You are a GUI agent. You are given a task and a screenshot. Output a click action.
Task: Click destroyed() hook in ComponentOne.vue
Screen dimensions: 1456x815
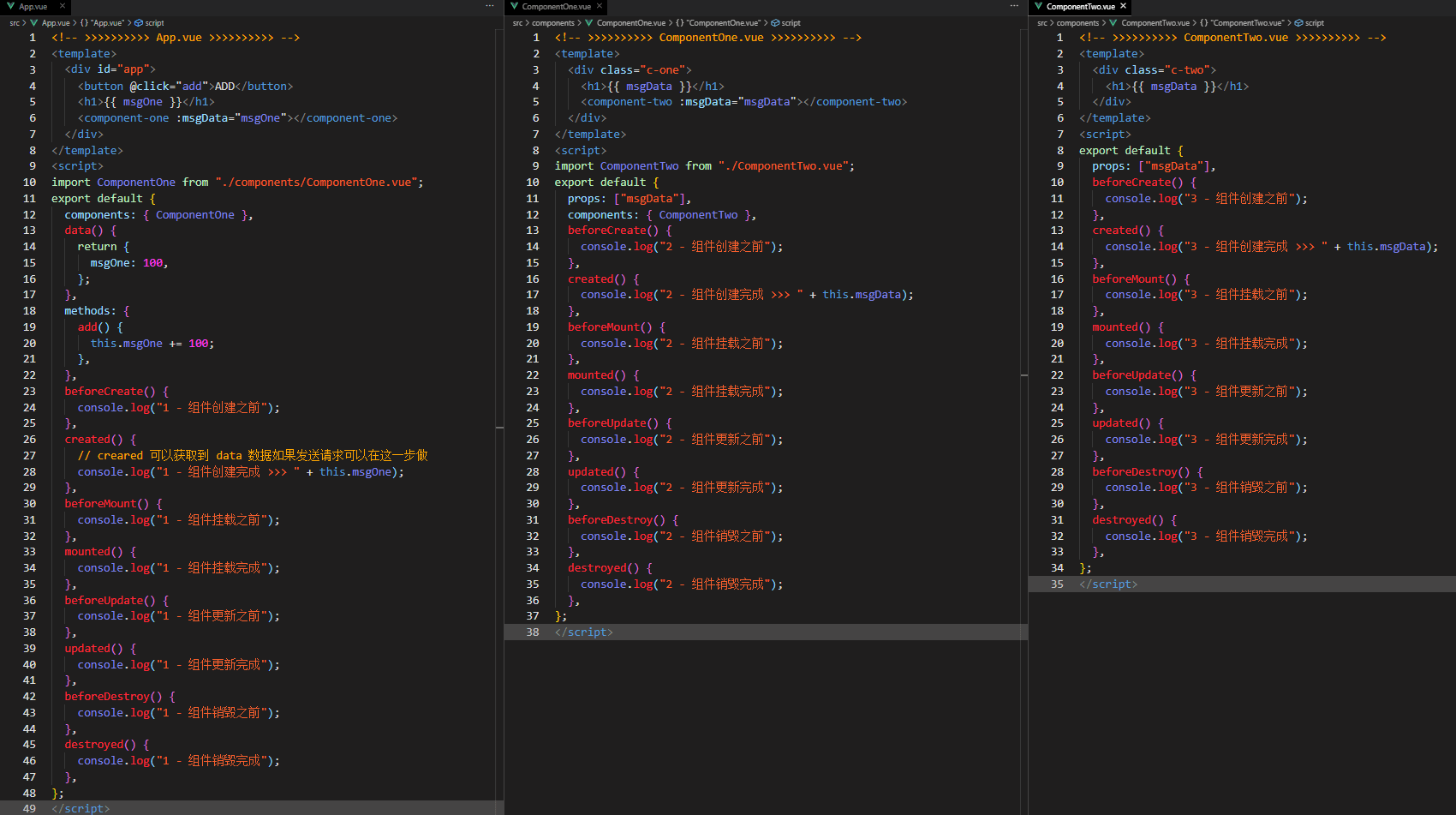tap(610, 568)
